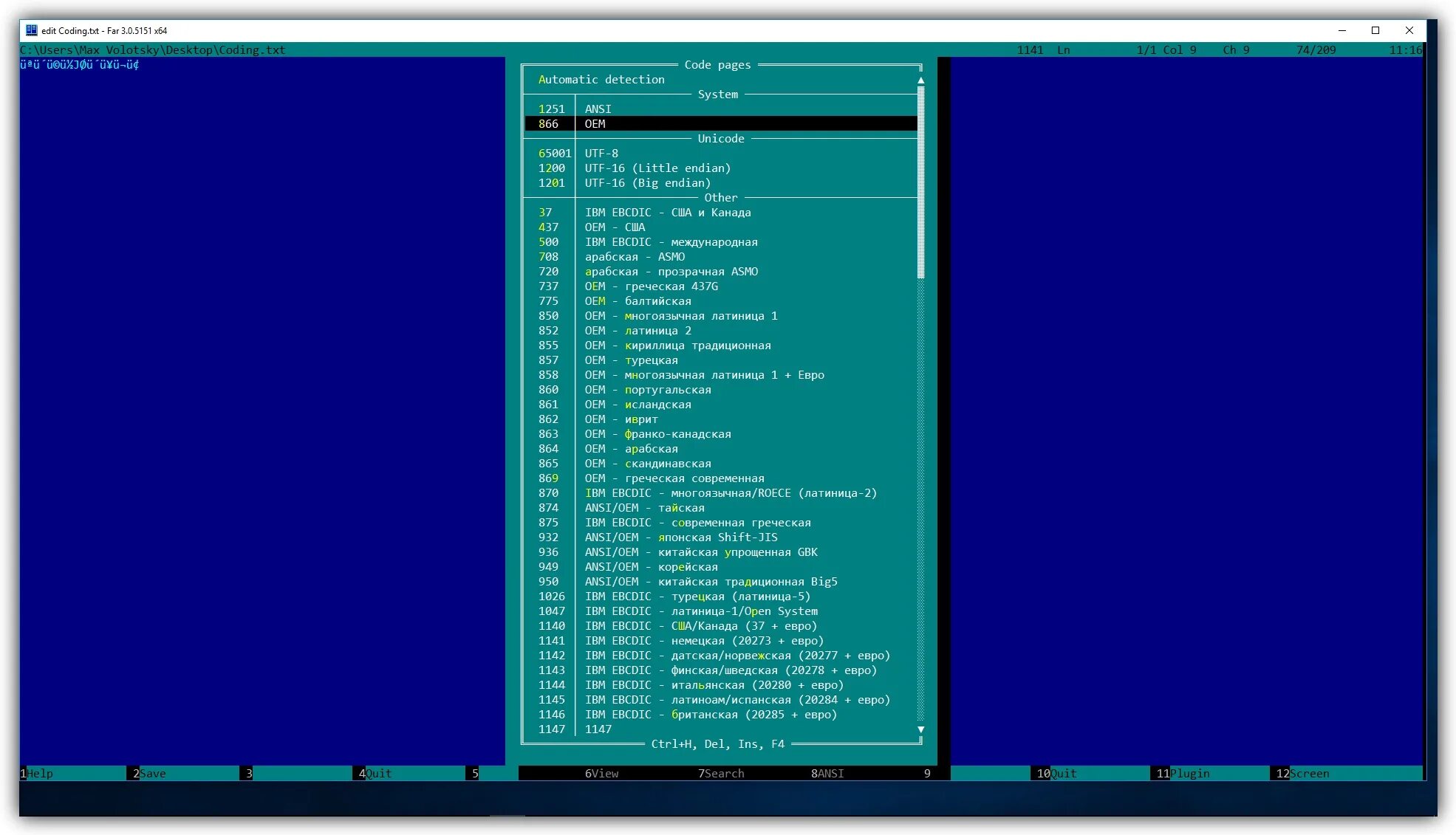Select Automatic detection entry
Screen dimensions: 1456x835
pyautogui.click(x=601, y=80)
